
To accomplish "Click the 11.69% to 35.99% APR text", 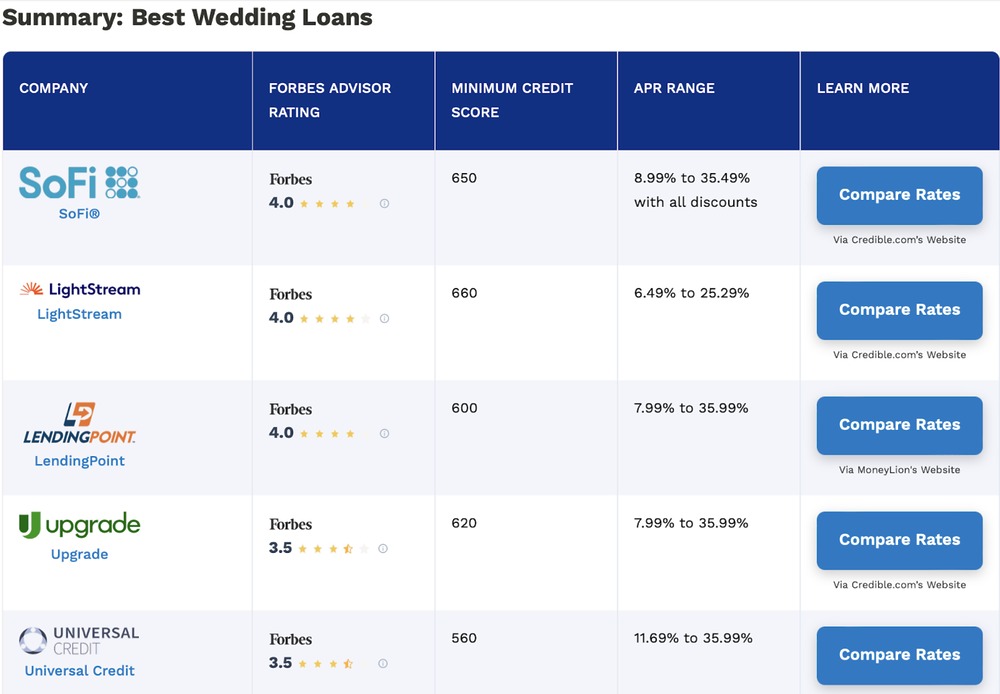I will click(693, 638).
